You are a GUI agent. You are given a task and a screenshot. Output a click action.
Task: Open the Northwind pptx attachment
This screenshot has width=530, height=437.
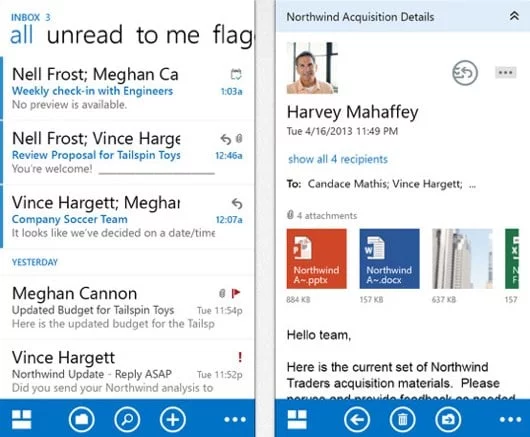pyautogui.click(x=316, y=259)
